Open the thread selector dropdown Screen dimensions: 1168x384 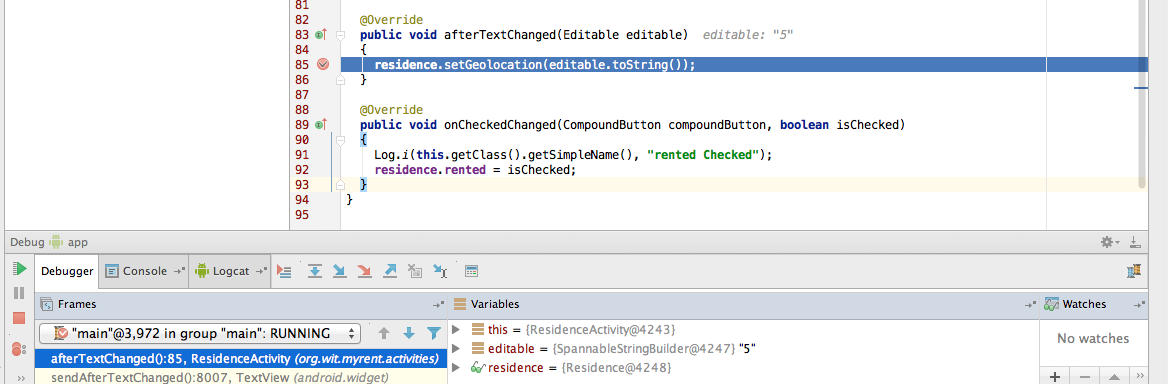200,333
